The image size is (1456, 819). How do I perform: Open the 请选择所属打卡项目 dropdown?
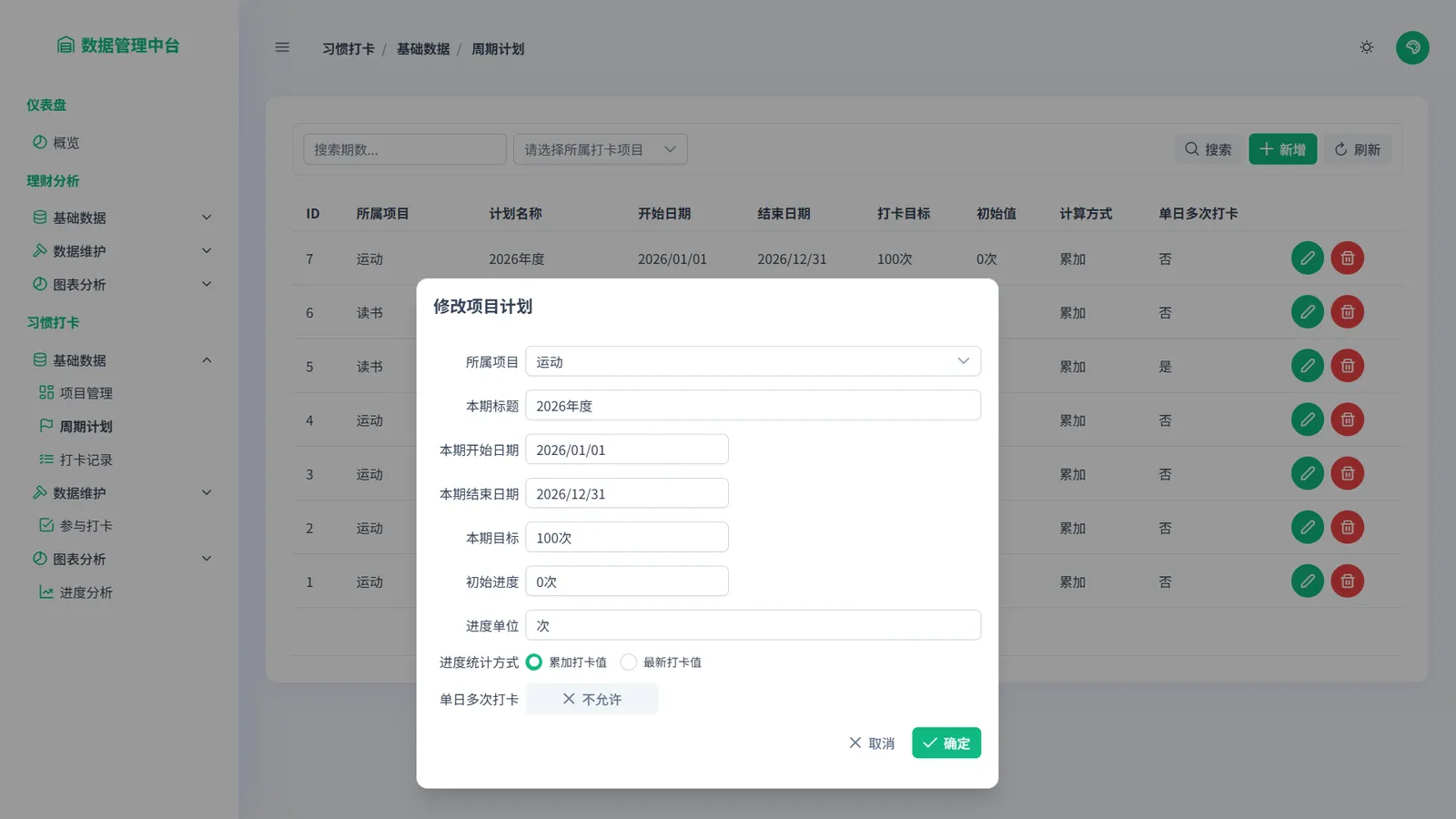coord(600,149)
